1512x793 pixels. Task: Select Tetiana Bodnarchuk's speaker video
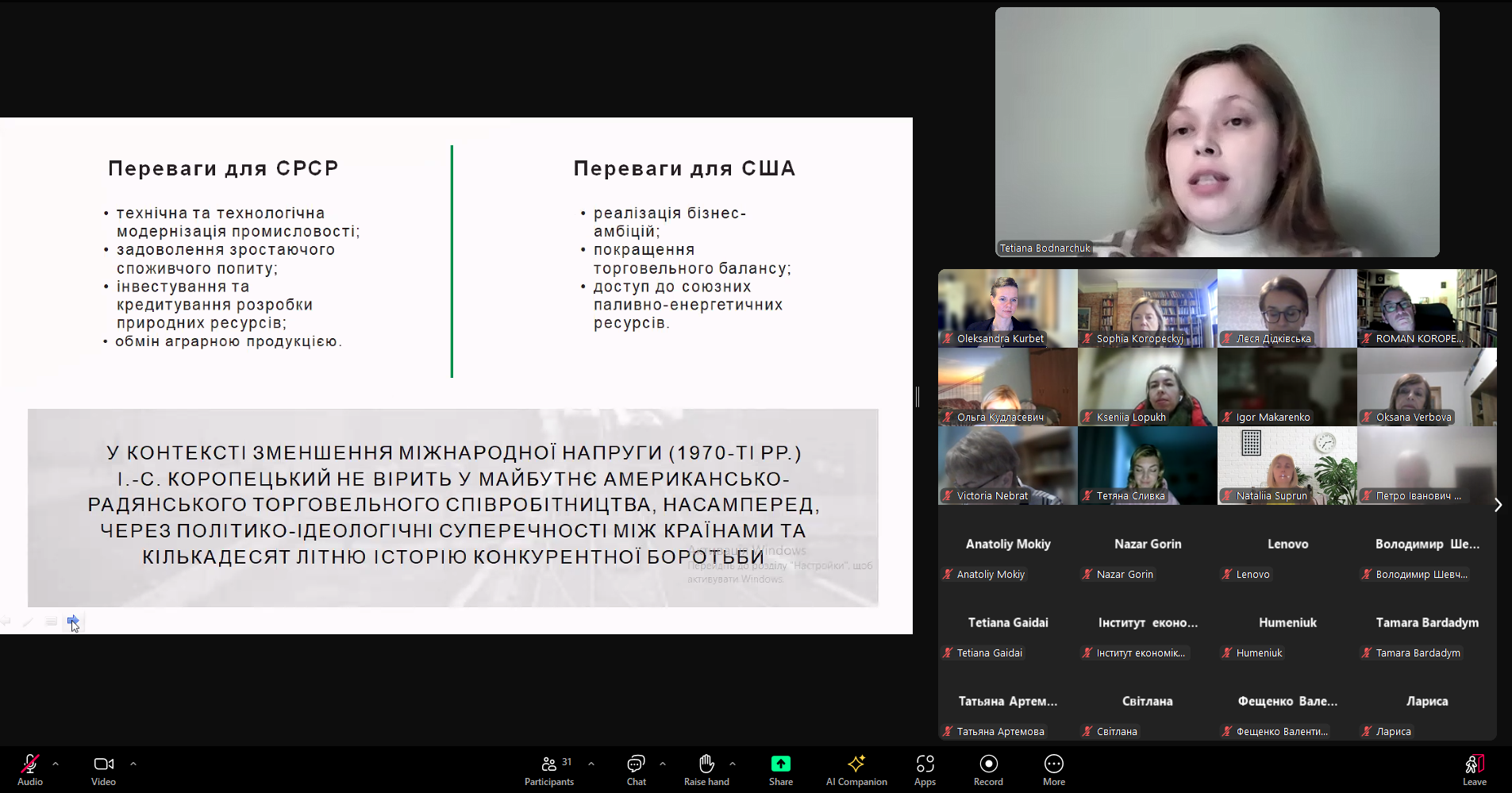coord(1217,132)
